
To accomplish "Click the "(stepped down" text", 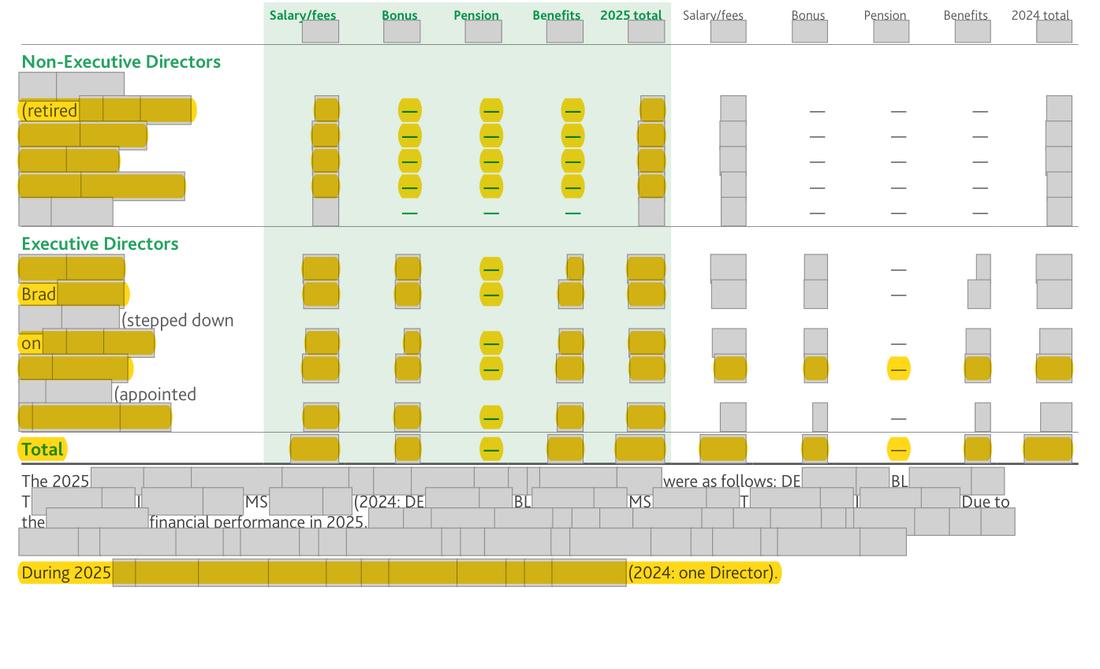I will pos(177,320).
